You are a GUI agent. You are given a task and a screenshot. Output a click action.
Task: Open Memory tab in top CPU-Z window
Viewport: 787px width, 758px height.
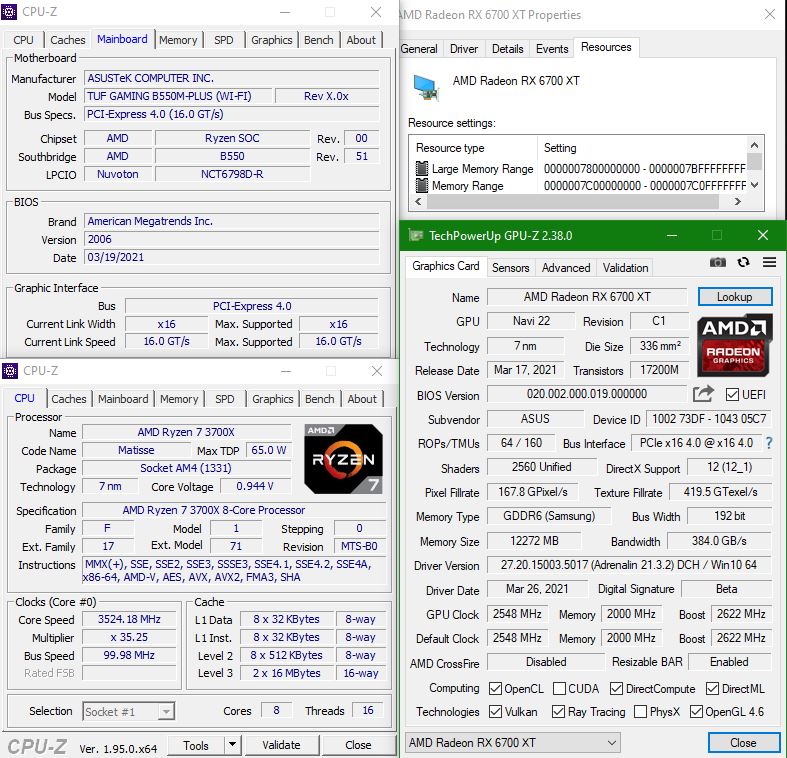[x=178, y=40]
